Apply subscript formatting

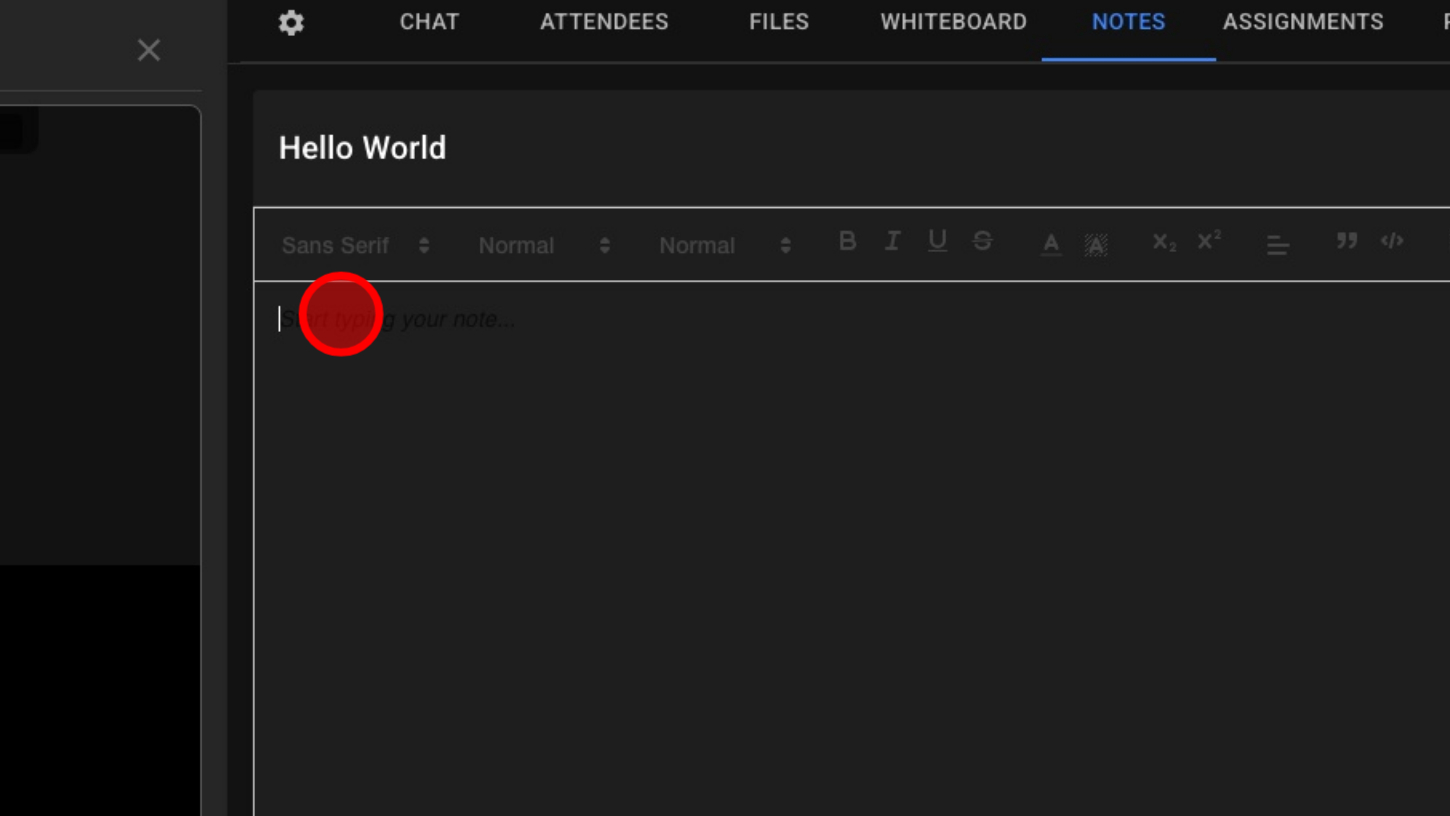click(1164, 243)
